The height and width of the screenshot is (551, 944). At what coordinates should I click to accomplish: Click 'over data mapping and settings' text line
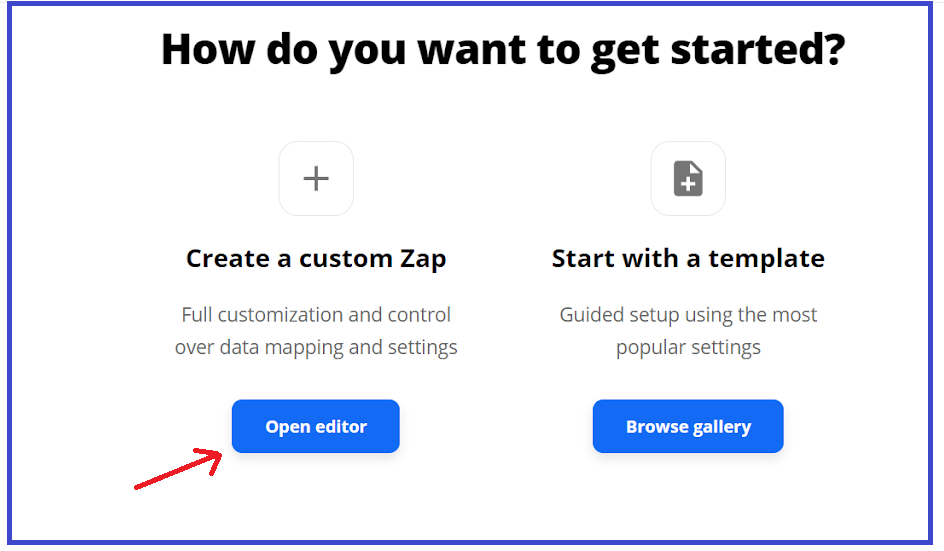[x=316, y=347]
